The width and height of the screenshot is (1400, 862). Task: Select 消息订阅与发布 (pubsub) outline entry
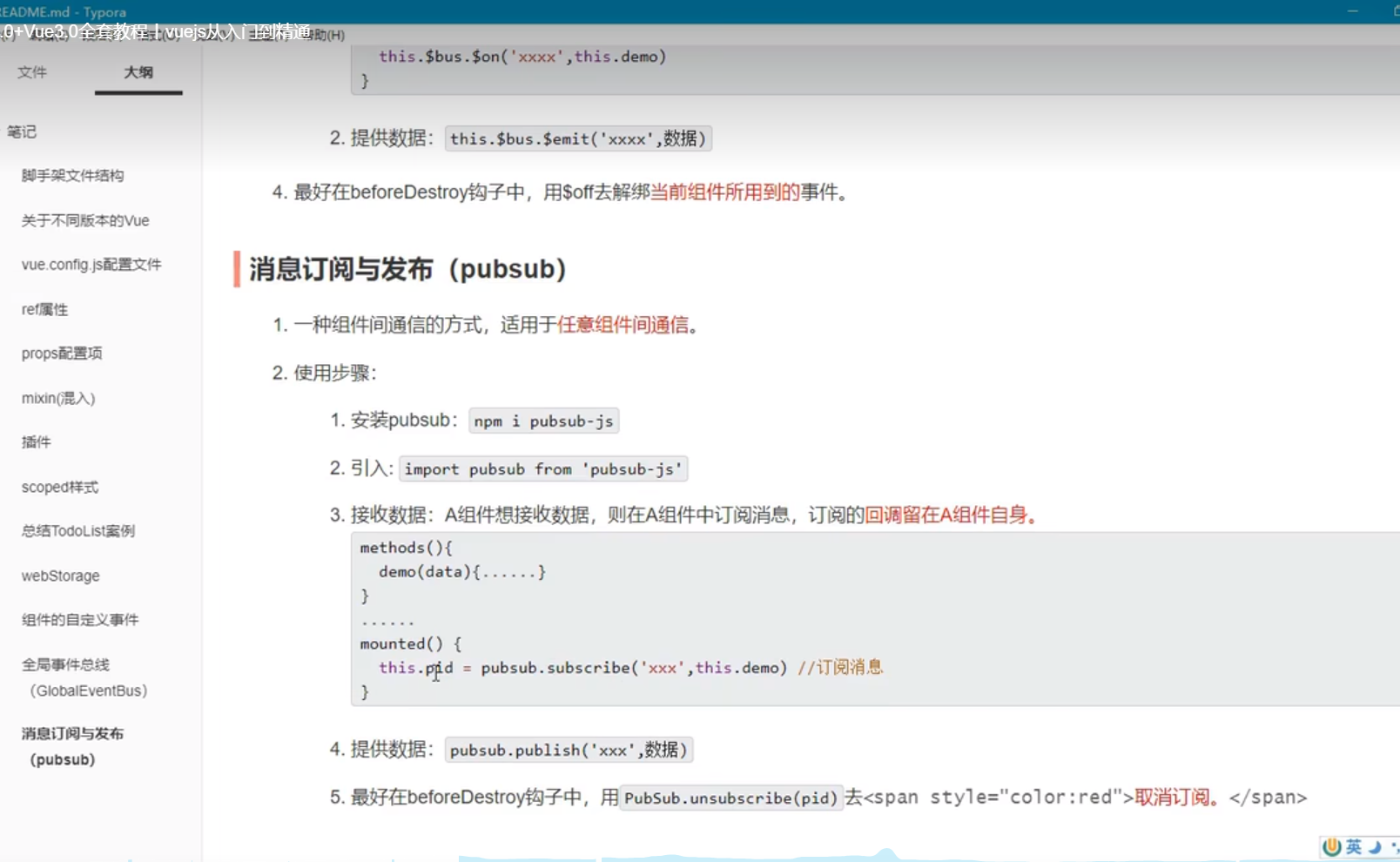pos(72,746)
